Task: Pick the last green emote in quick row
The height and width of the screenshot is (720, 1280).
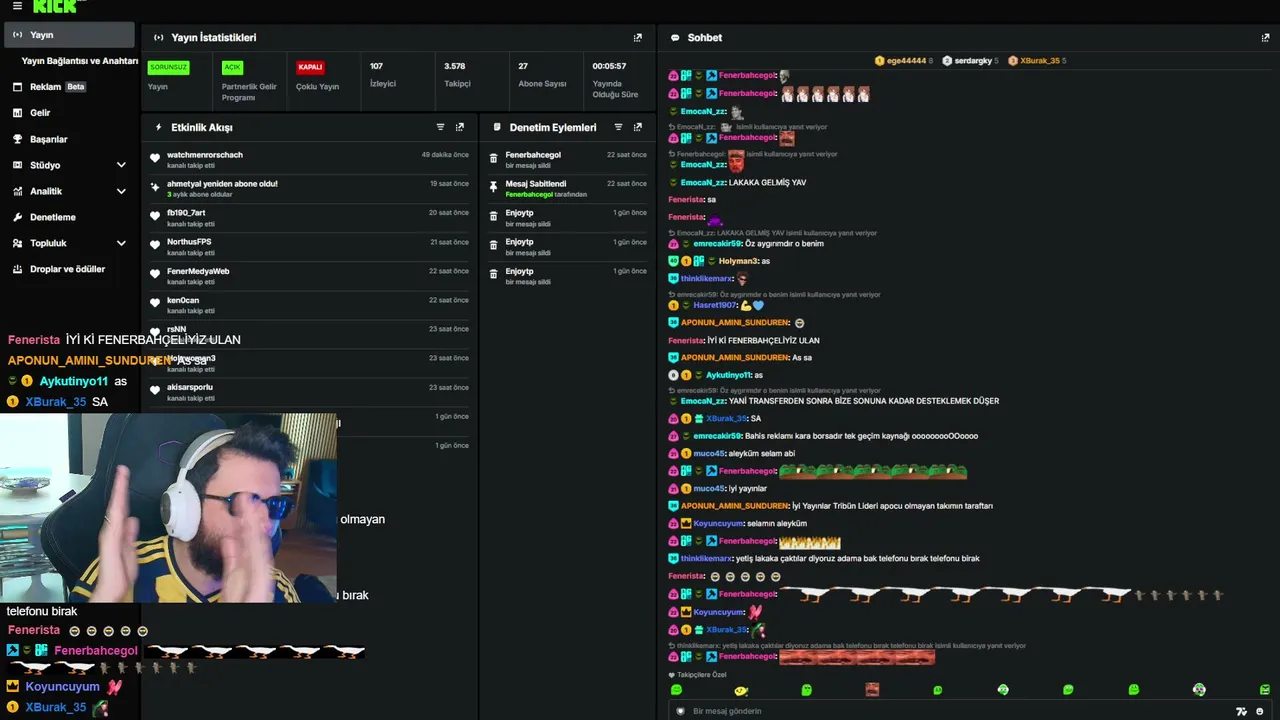Action: [1264, 690]
